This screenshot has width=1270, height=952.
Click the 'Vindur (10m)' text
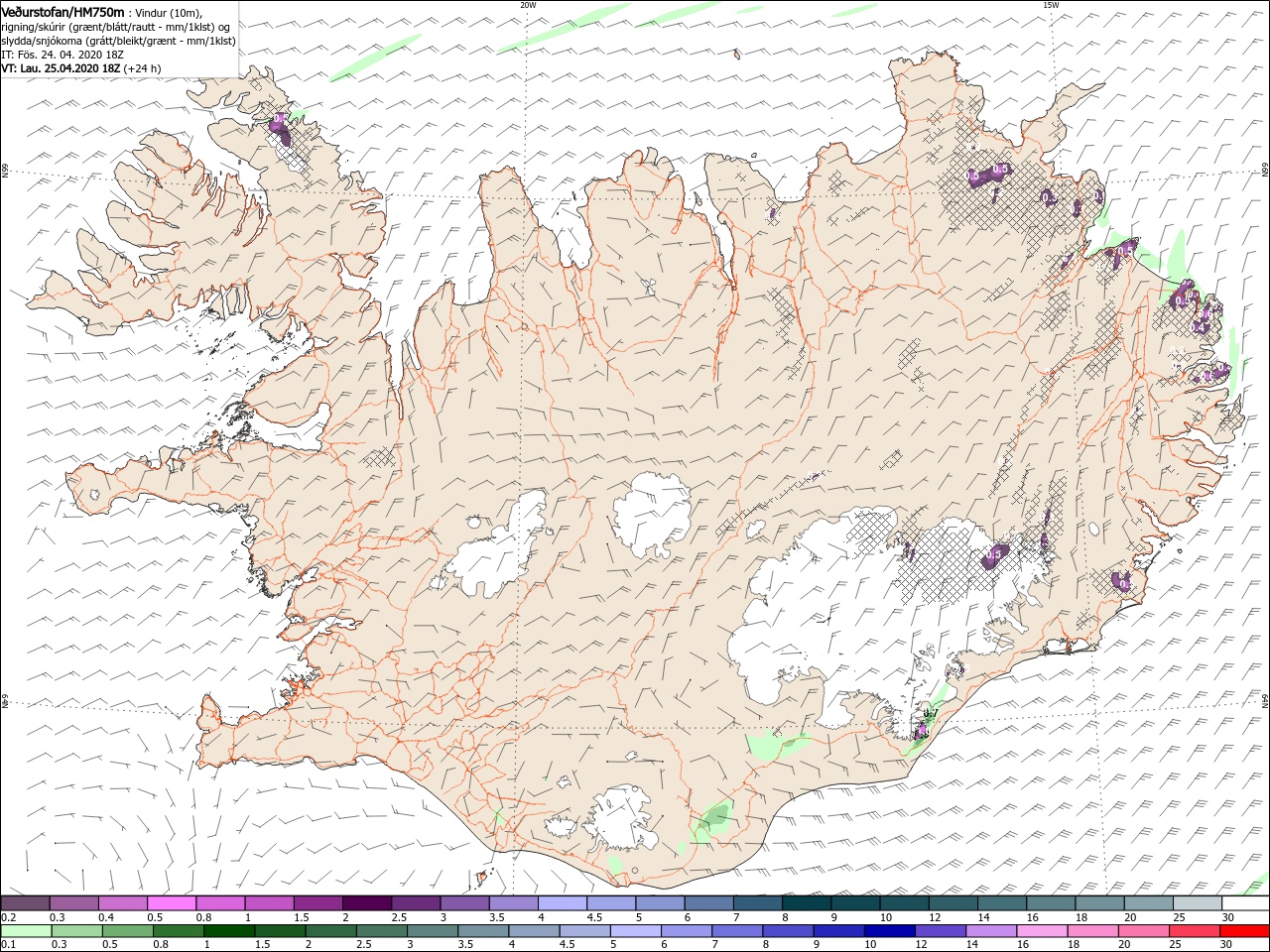coord(169,13)
